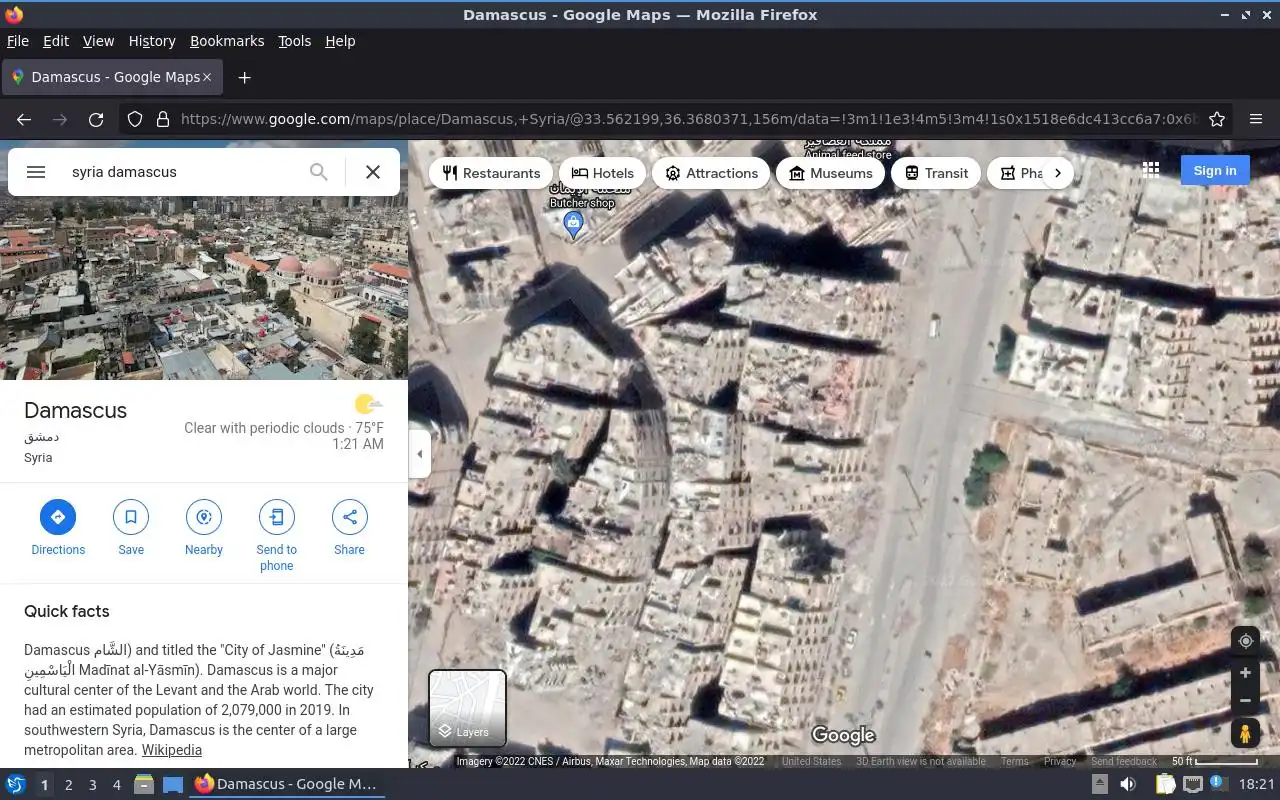Click the site padlock icon
The height and width of the screenshot is (800, 1280).
pos(163,119)
